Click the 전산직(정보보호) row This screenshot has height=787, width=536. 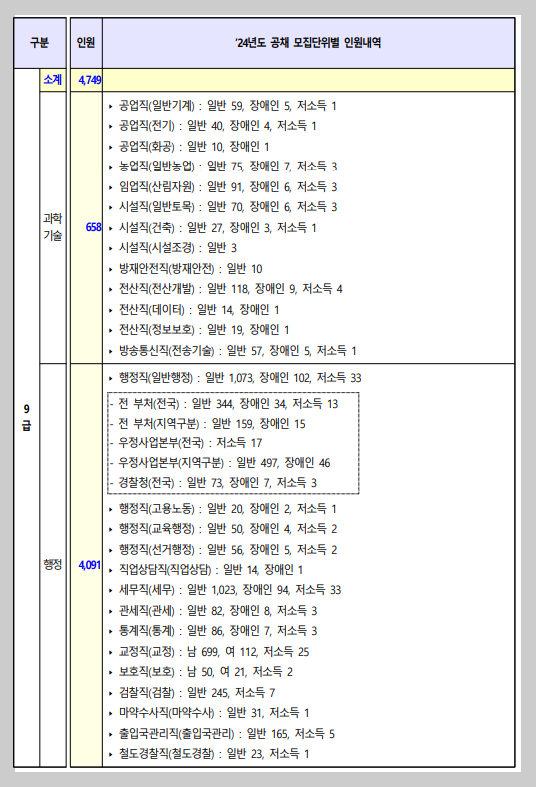(199, 330)
